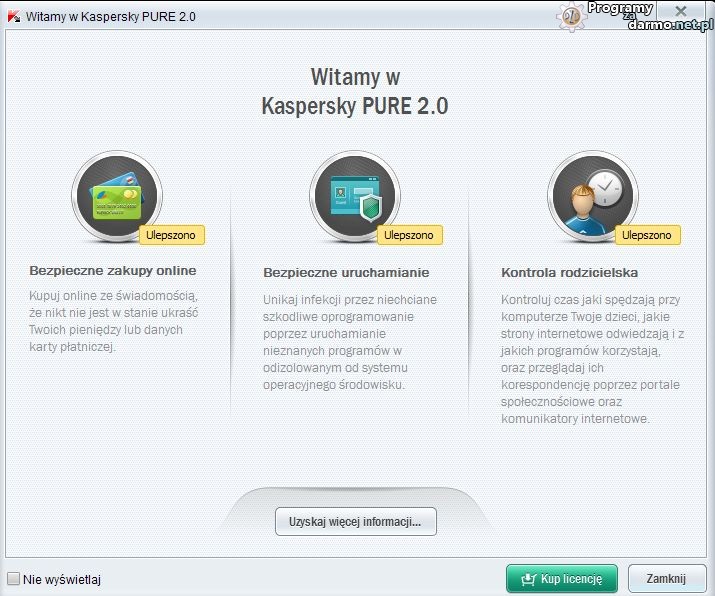Click the description starting with Kupuj online ze świadomością
This screenshot has width=715, height=596.
coord(114,321)
